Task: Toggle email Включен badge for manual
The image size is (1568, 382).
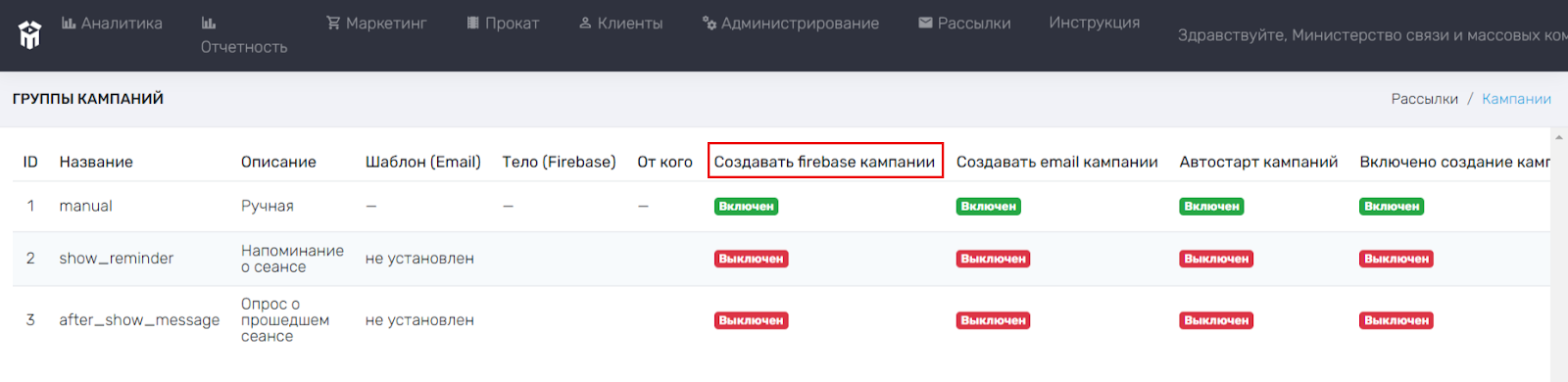Action: [989, 207]
